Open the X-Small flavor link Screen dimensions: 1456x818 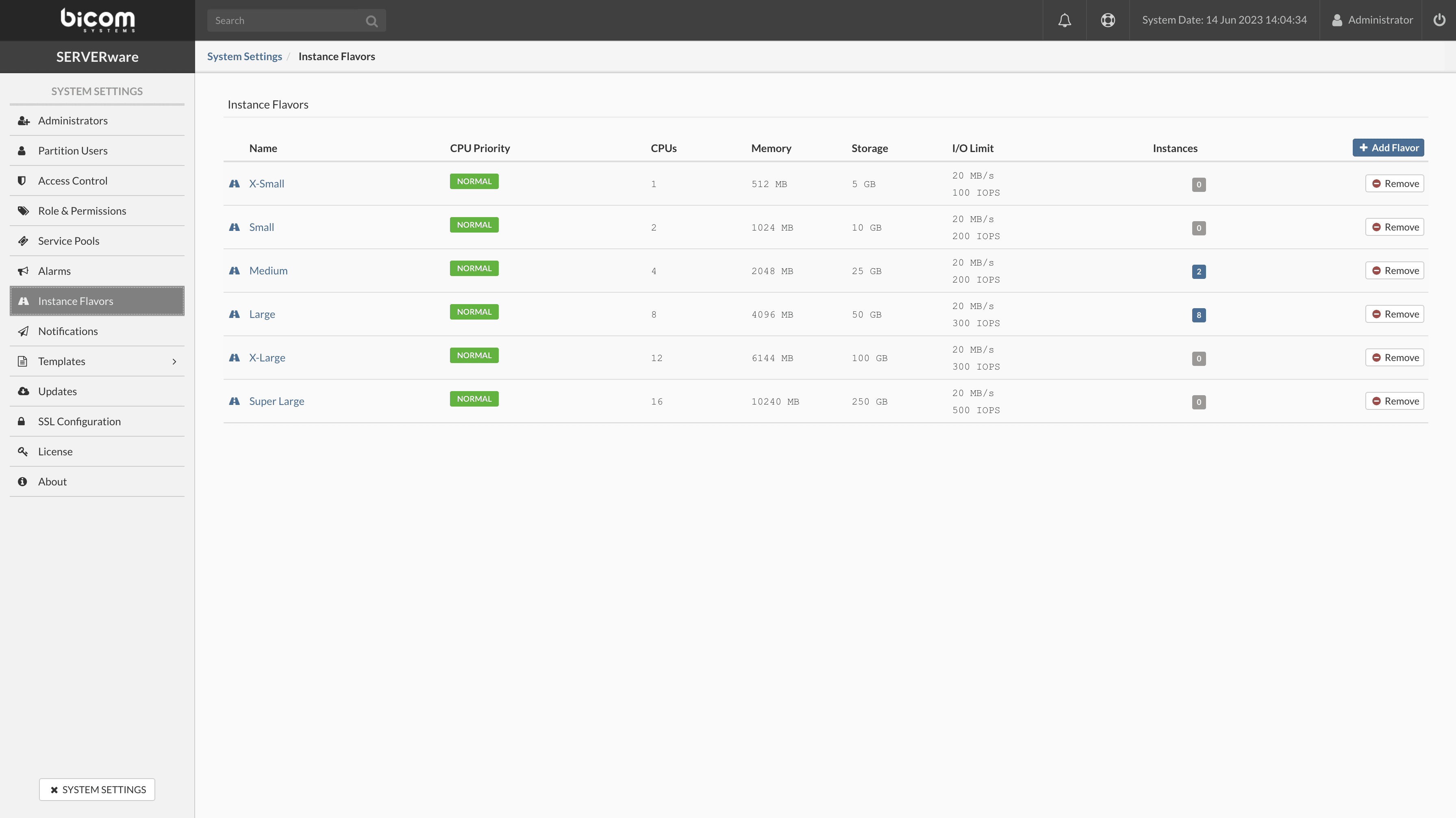coord(267,184)
